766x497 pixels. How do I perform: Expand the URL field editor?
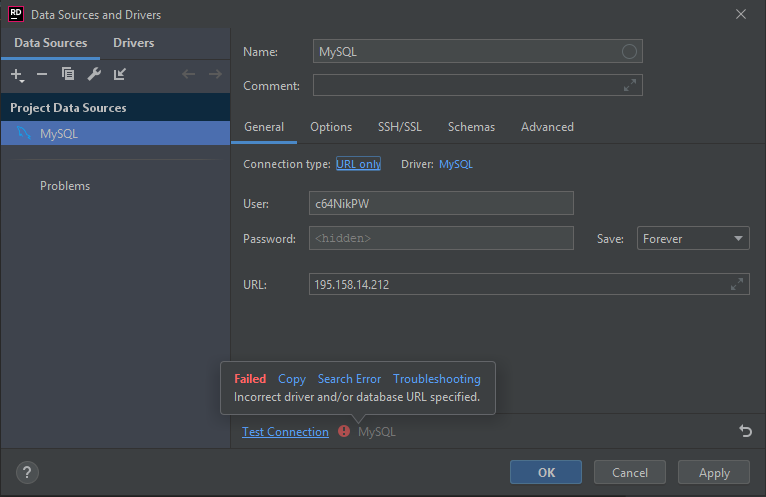click(x=737, y=284)
